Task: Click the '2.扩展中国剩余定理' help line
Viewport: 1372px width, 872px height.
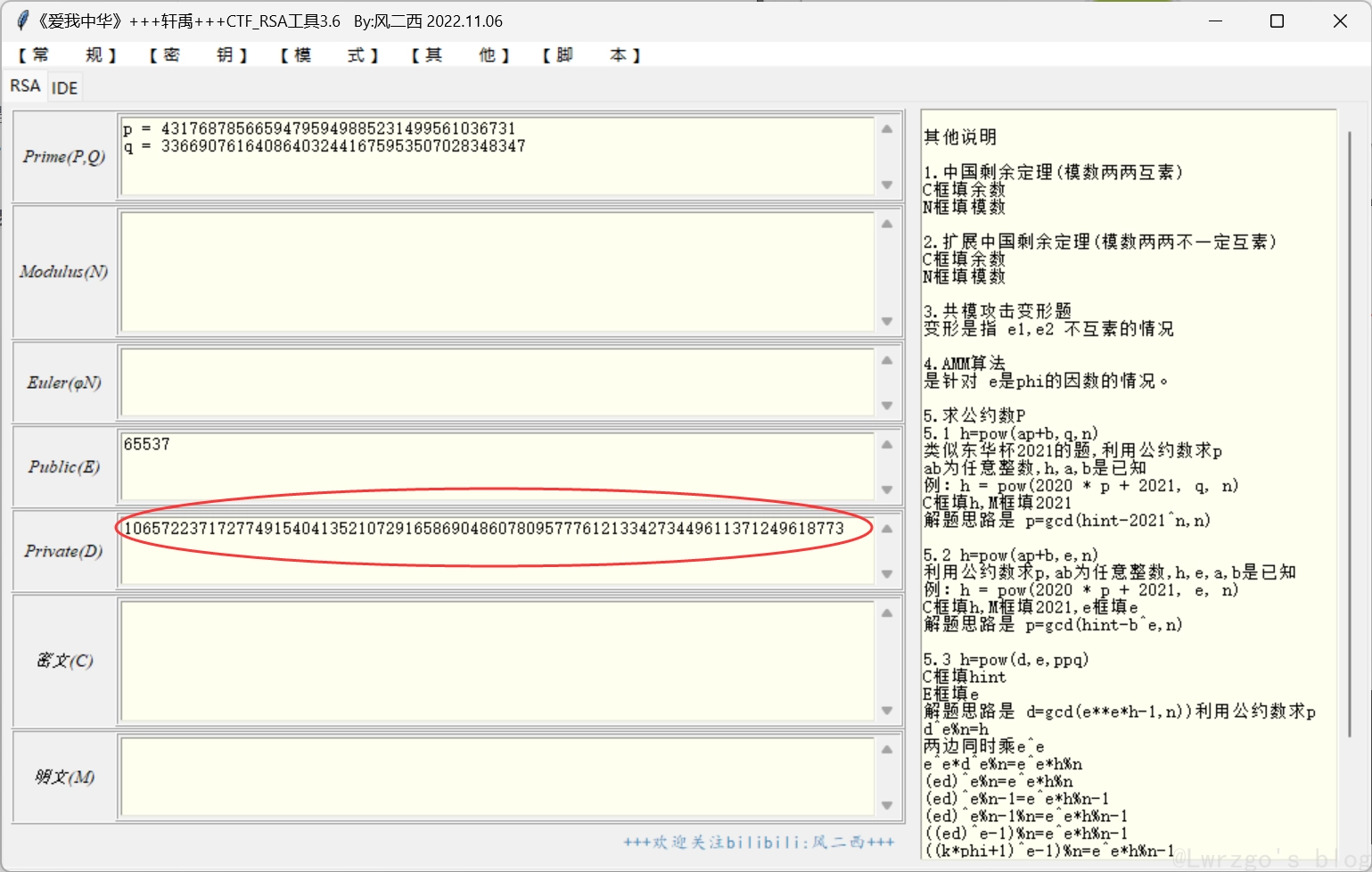Action: (1100, 242)
